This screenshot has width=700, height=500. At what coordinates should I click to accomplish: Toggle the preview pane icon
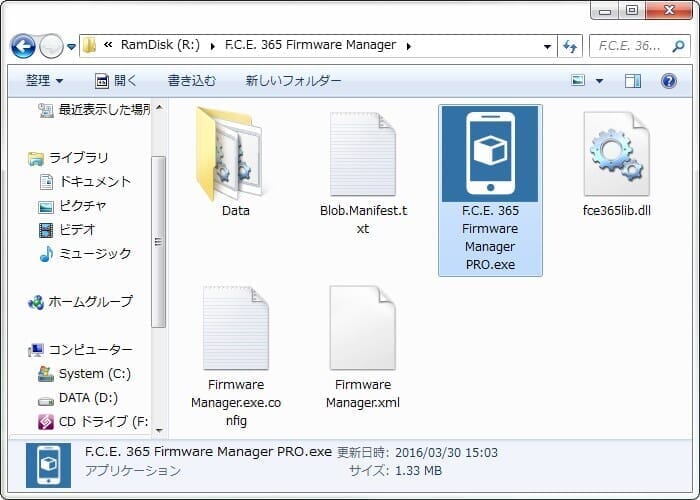coord(633,81)
